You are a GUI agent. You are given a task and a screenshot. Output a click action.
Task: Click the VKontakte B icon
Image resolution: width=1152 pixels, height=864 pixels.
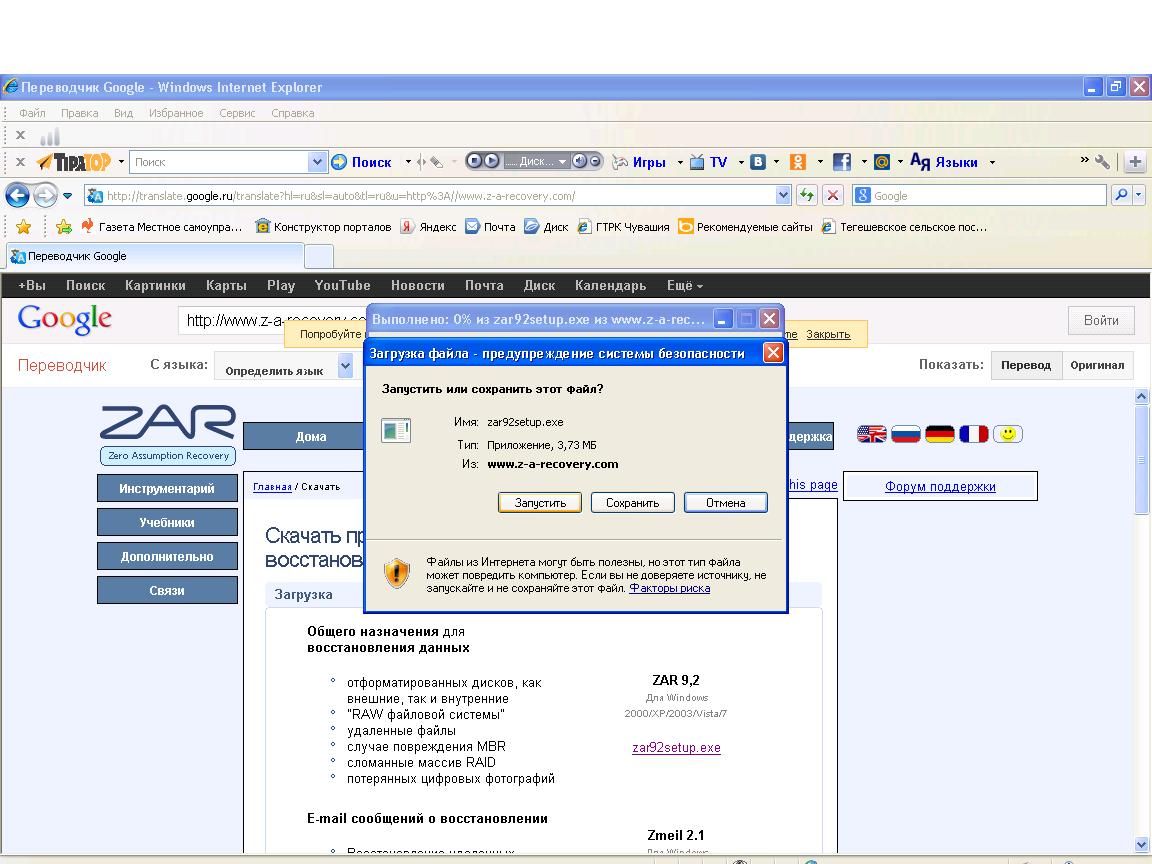(757, 162)
